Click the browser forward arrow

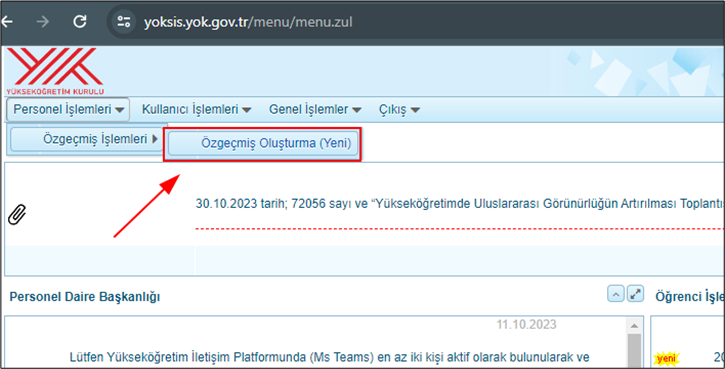tap(43, 21)
